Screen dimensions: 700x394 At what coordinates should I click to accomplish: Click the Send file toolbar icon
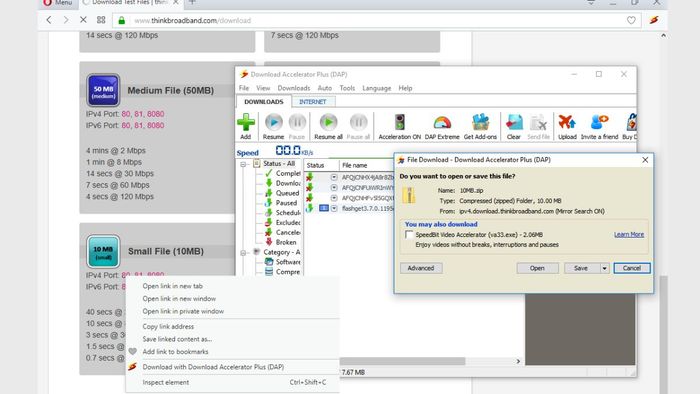point(538,123)
